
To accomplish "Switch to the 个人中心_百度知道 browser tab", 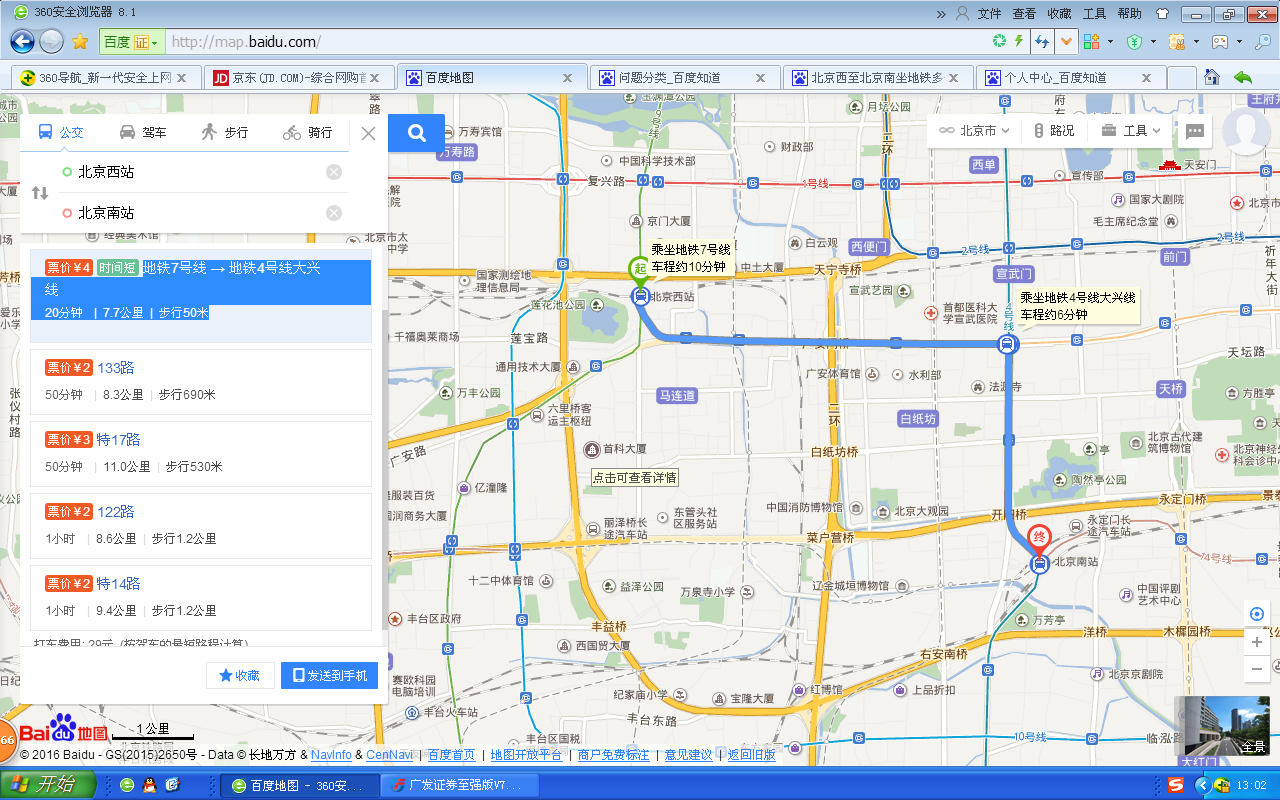I will pyautogui.click(x=1071, y=78).
